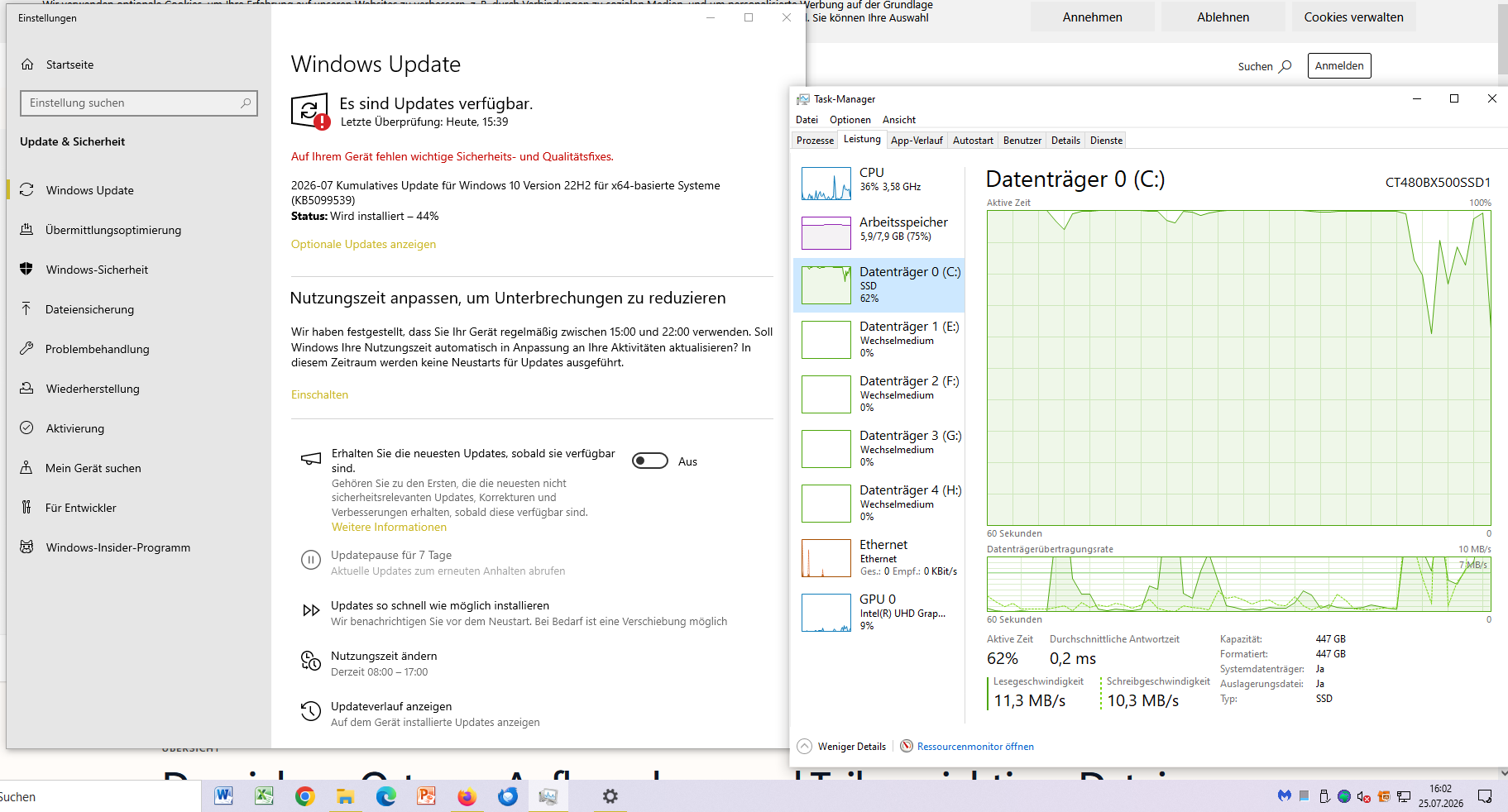Open the Optionen menu in Task-Manager
Image resolution: width=1508 pixels, height=812 pixels.
tap(850, 120)
